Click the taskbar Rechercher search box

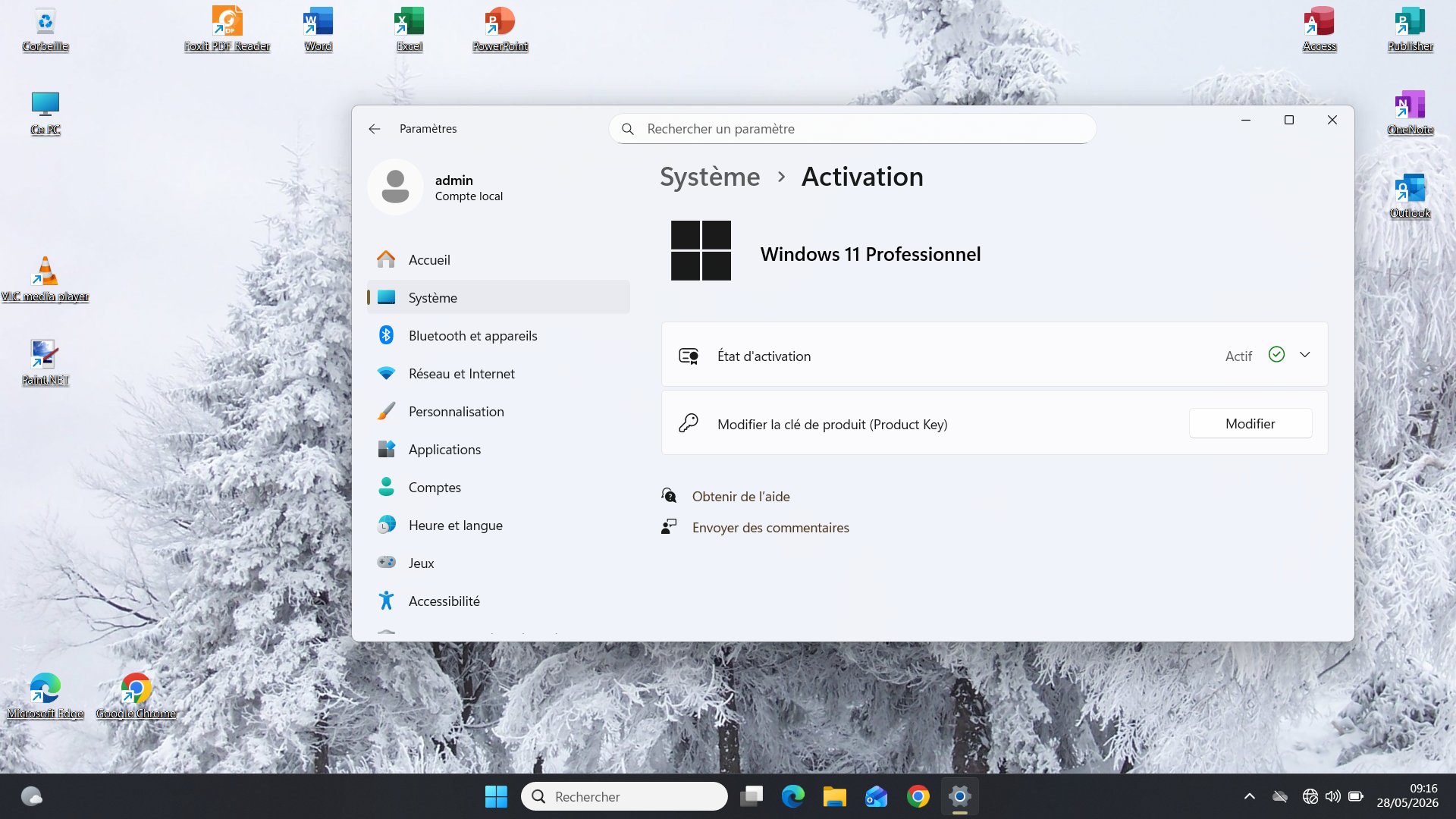point(624,796)
